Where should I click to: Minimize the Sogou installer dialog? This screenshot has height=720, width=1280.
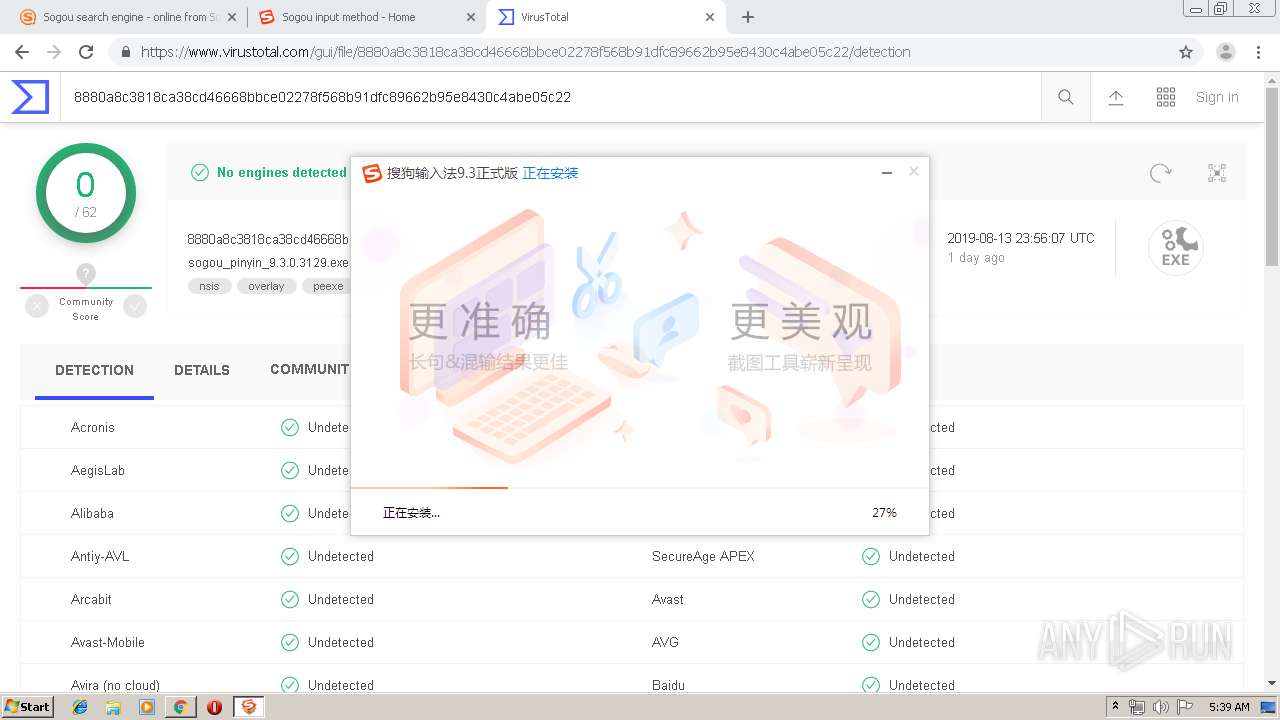tap(886, 173)
